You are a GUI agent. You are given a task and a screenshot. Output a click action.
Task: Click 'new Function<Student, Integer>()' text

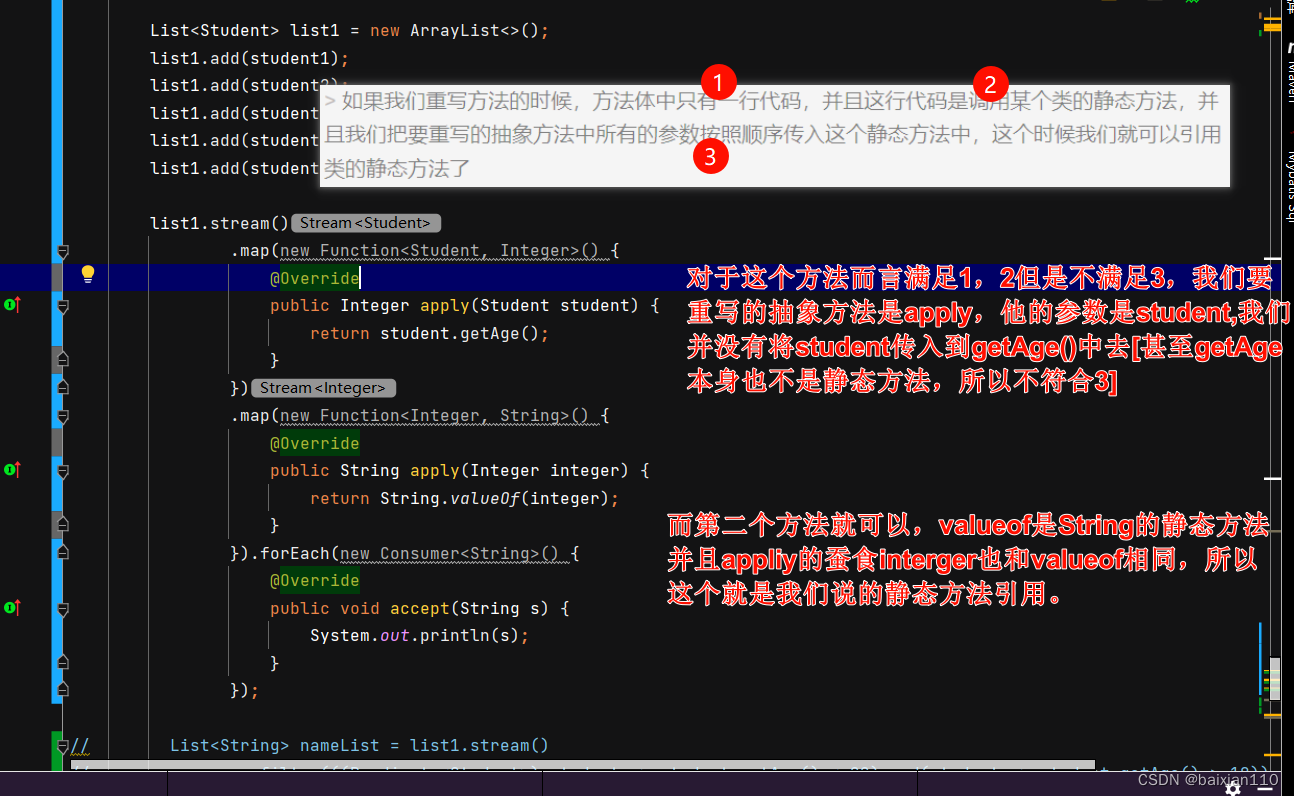tap(440, 250)
